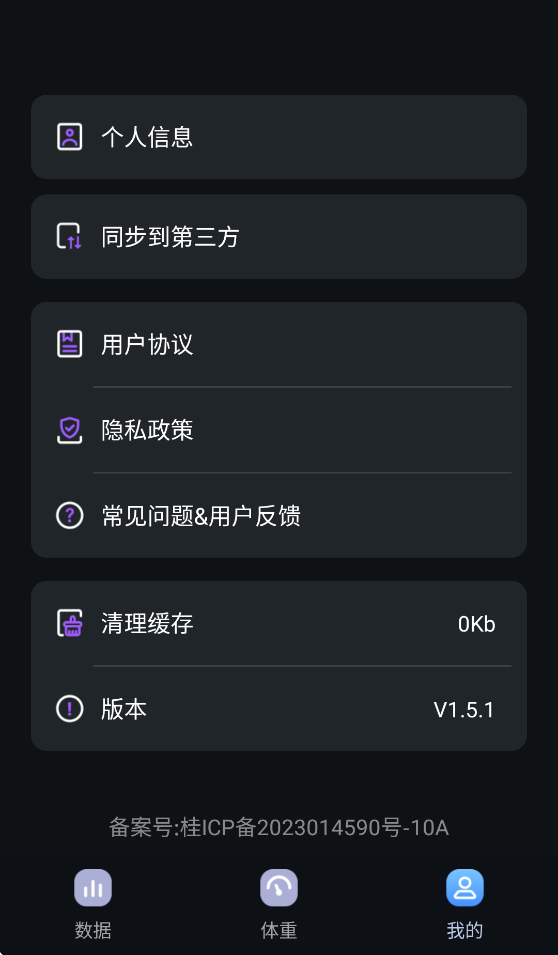Tap the 用户协议 document icon
Screen dimensions: 558x955
pos(69,344)
